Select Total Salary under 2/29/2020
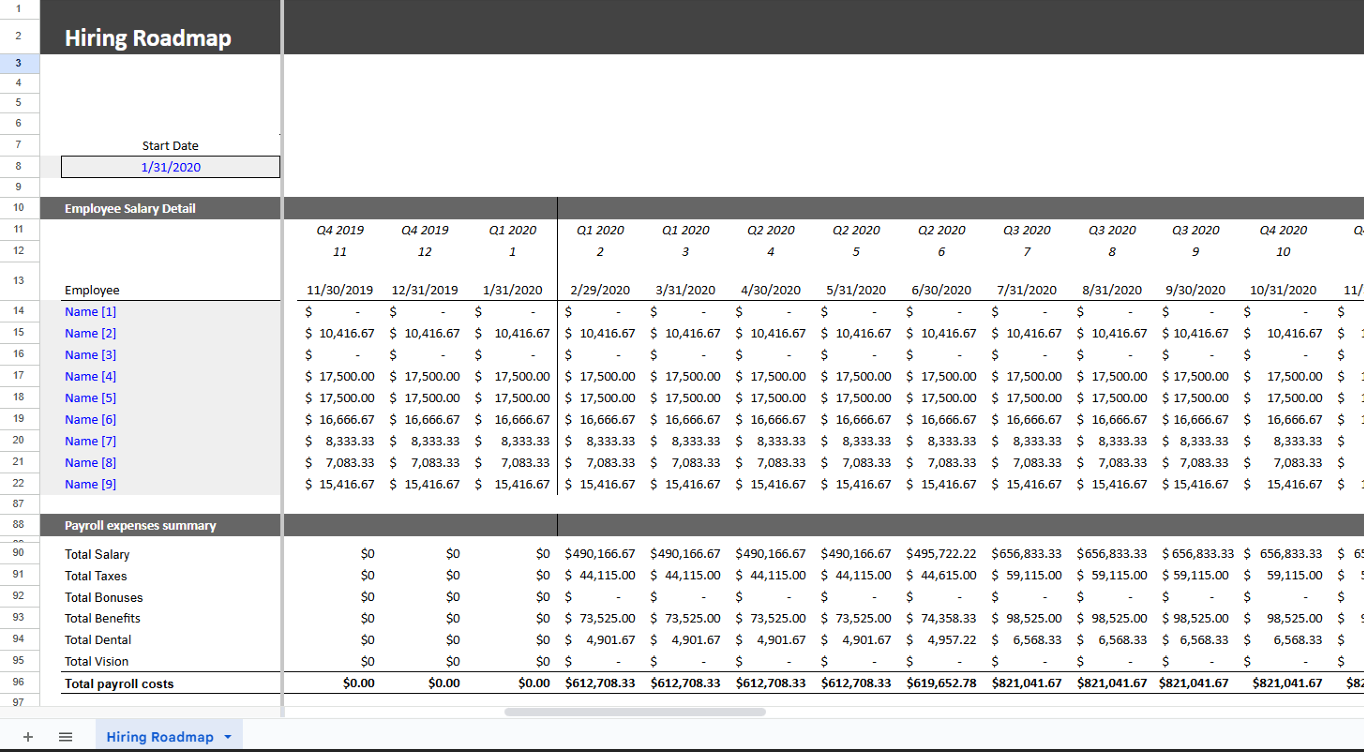The image size is (1364, 752). pos(600,554)
